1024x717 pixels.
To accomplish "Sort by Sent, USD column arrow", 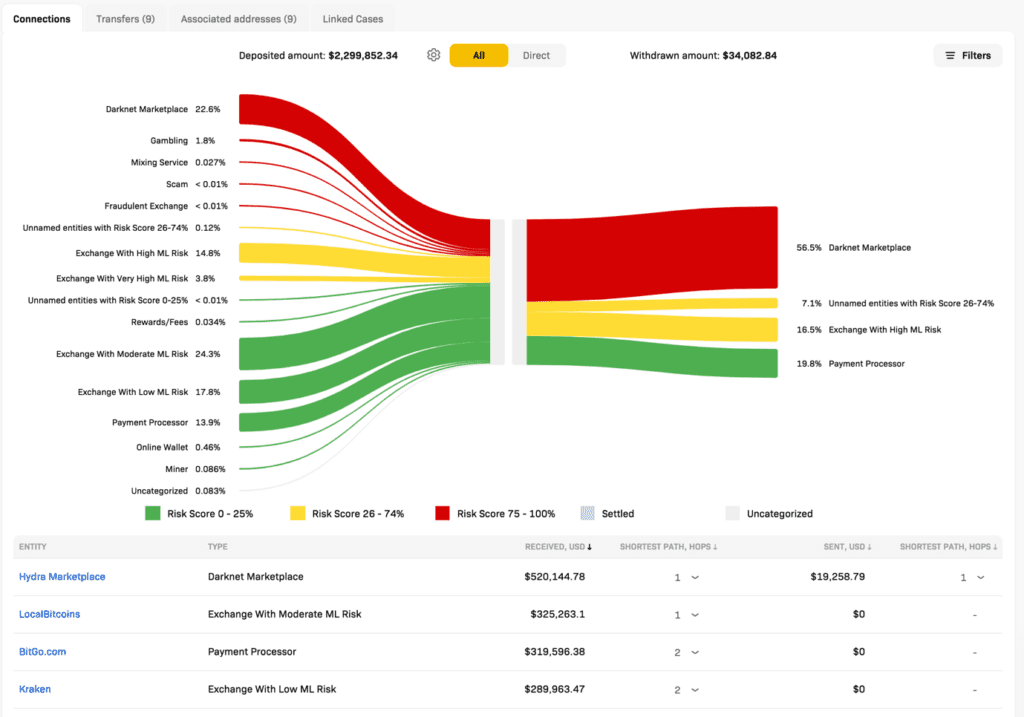I will (871, 547).
